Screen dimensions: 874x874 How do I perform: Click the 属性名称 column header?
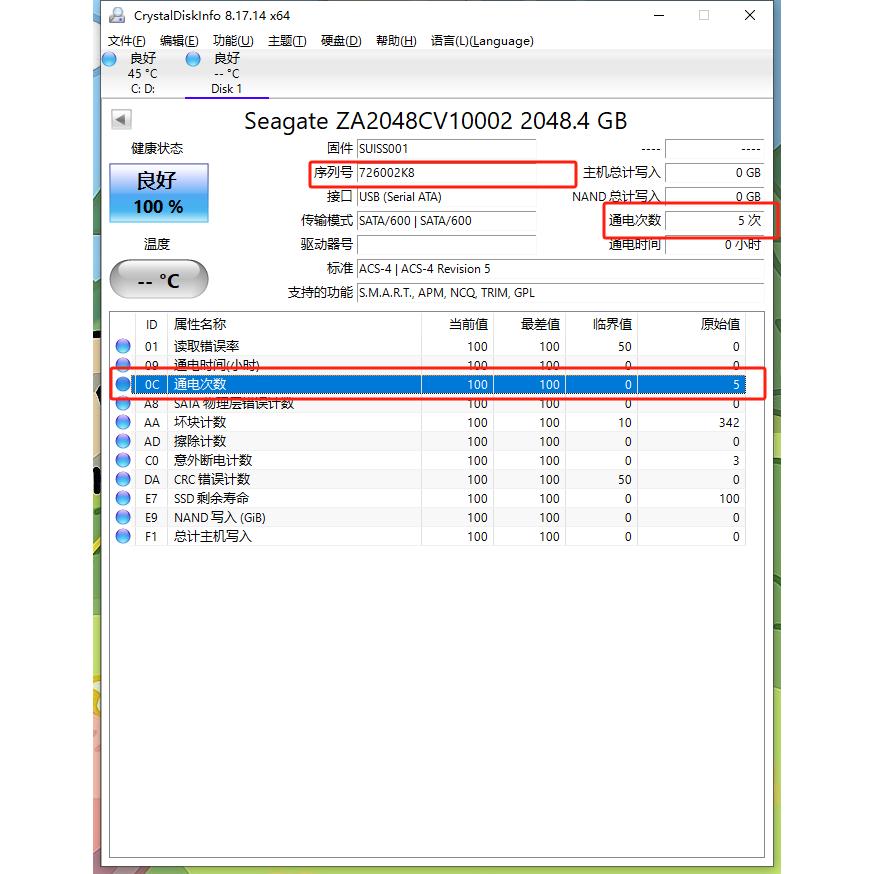pyautogui.click(x=294, y=324)
